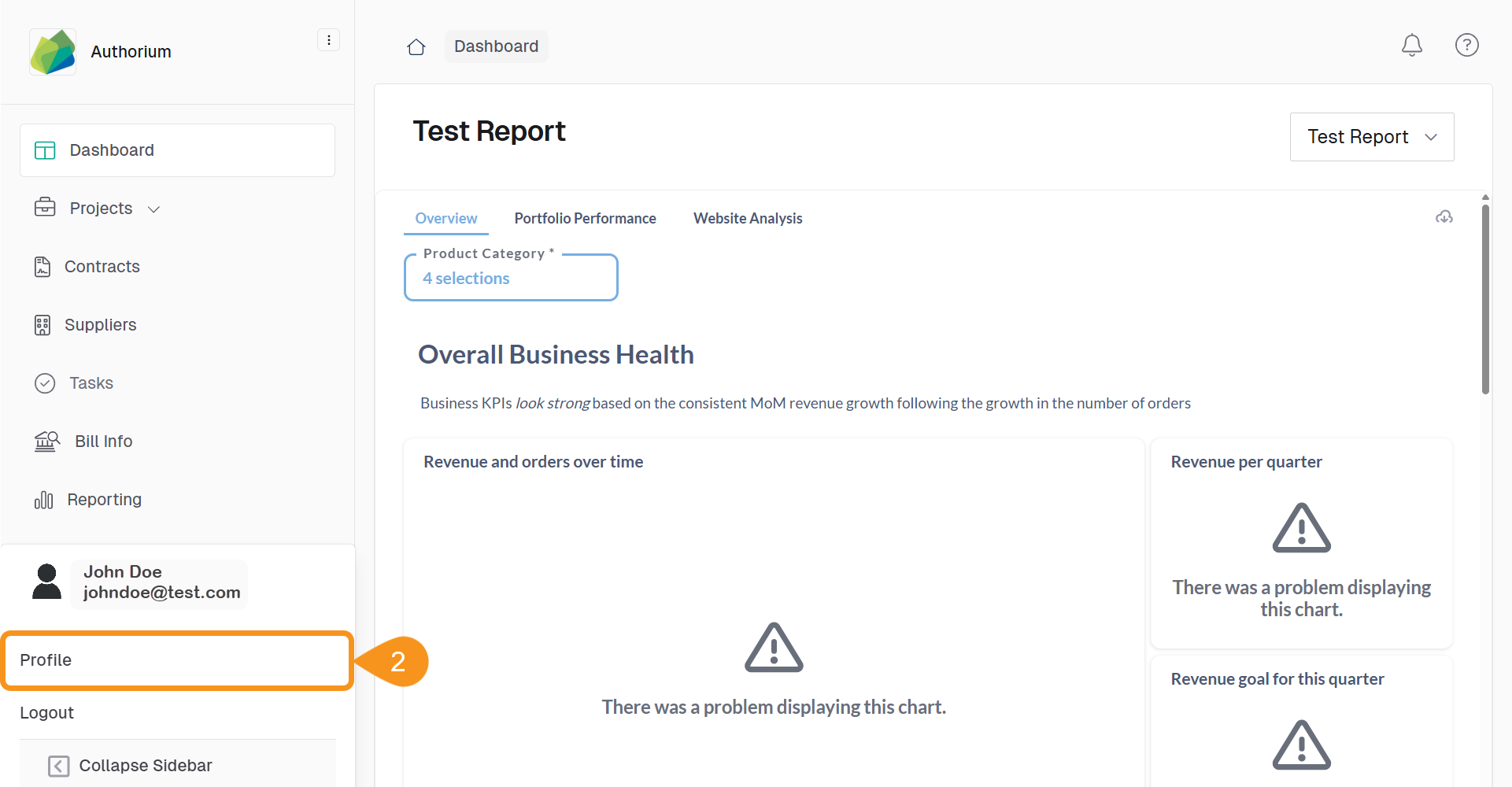Screen dimensions: 1512x787
Task: Open Profile from the user menu
Action: click(x=176, y=660)
